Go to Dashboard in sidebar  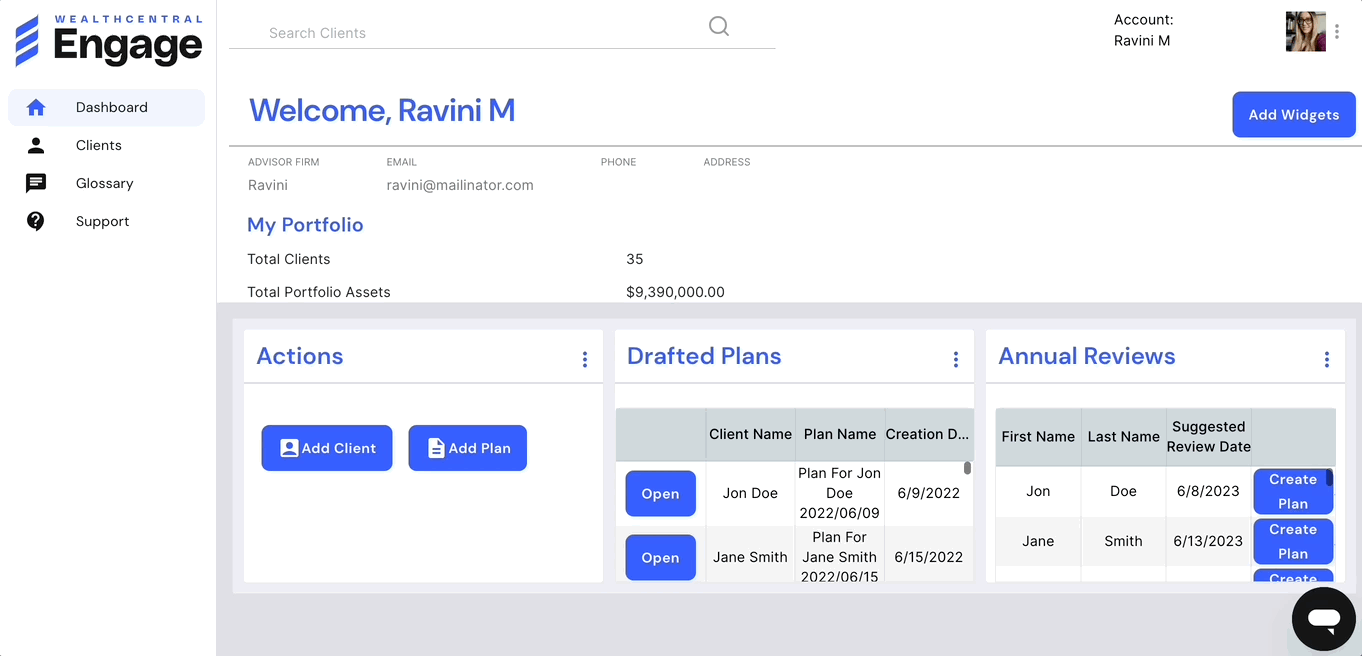point(106,107)
